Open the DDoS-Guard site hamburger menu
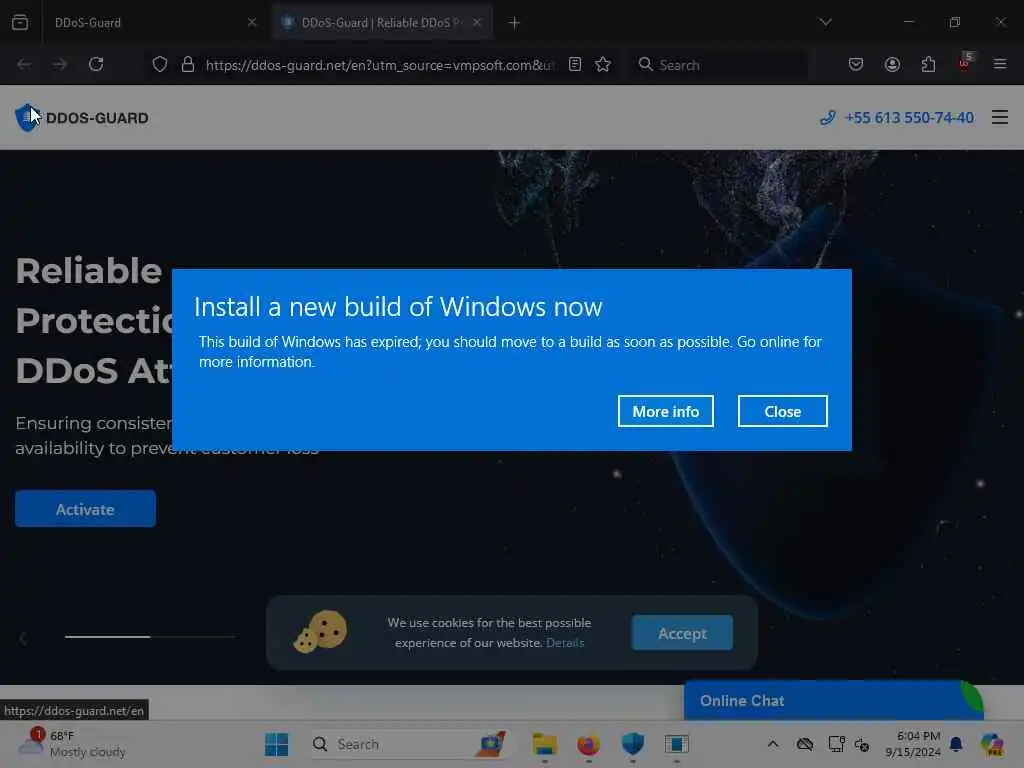This screenshot has height=768, width=1024. (x=999, y=118)
